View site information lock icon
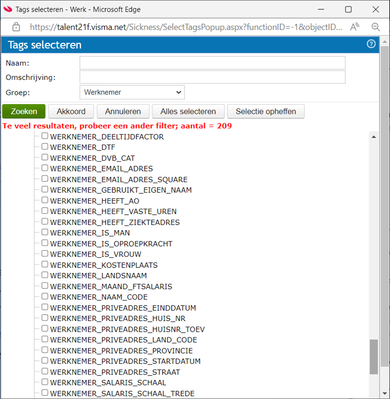 coord(16,27)
